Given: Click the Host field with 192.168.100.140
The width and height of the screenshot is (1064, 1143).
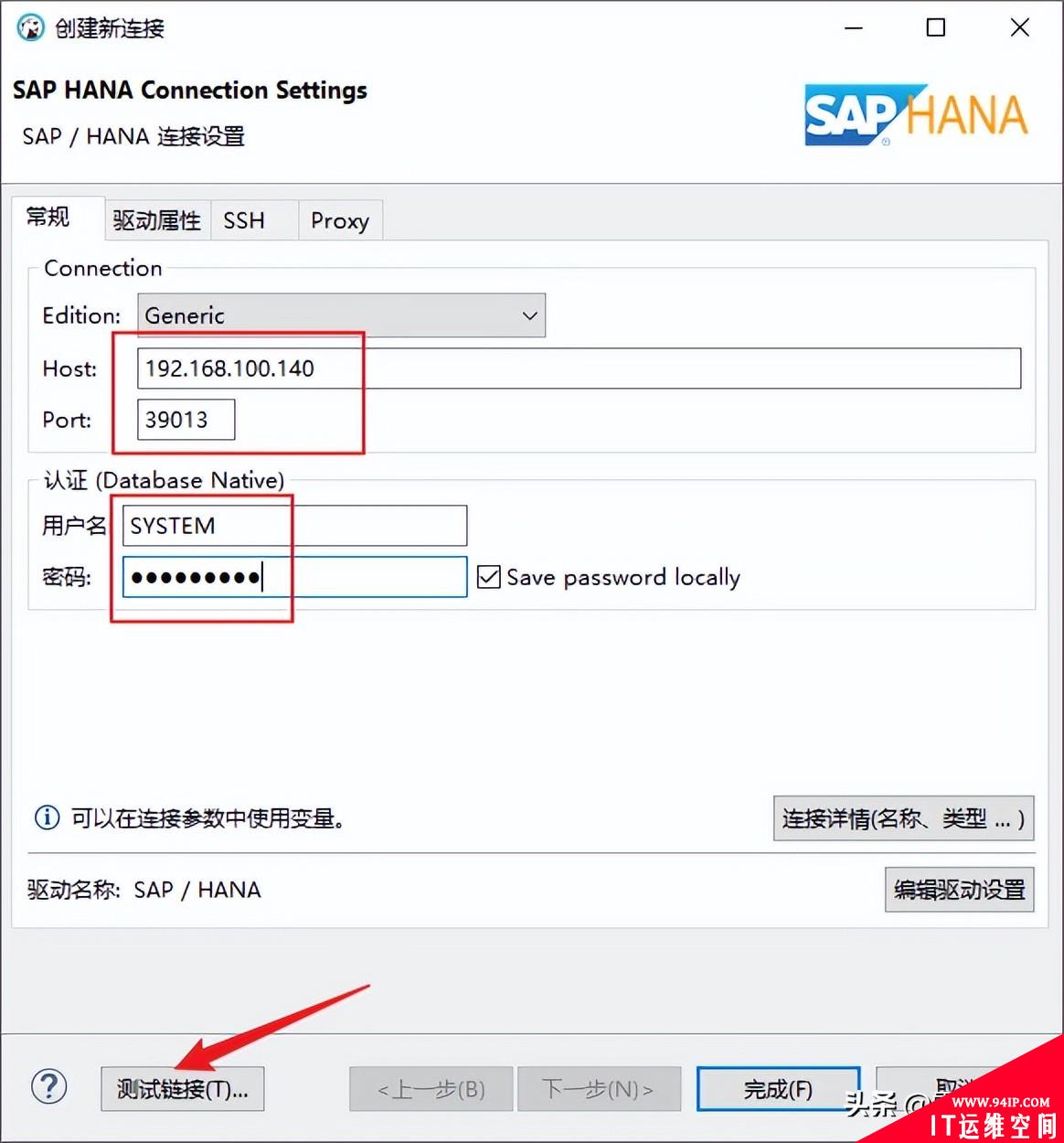Looking at the screenshot, I should click(x=579, y=369).
